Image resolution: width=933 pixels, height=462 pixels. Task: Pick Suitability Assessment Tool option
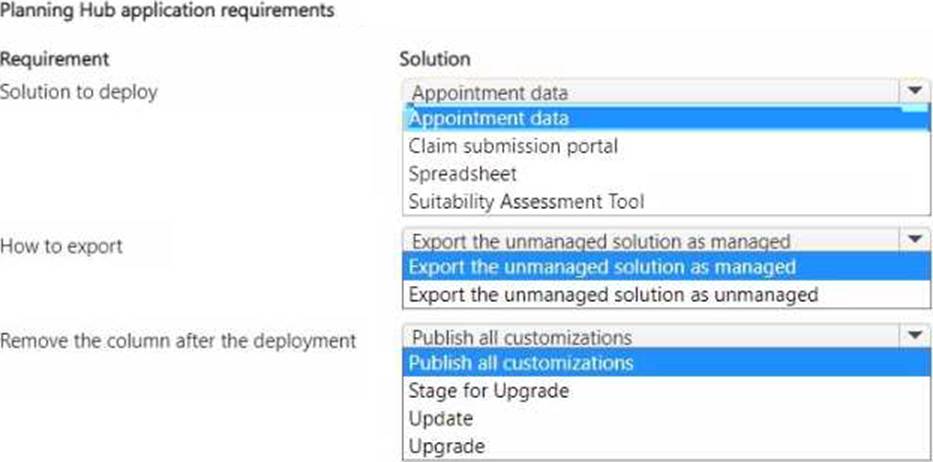point(526,201)
